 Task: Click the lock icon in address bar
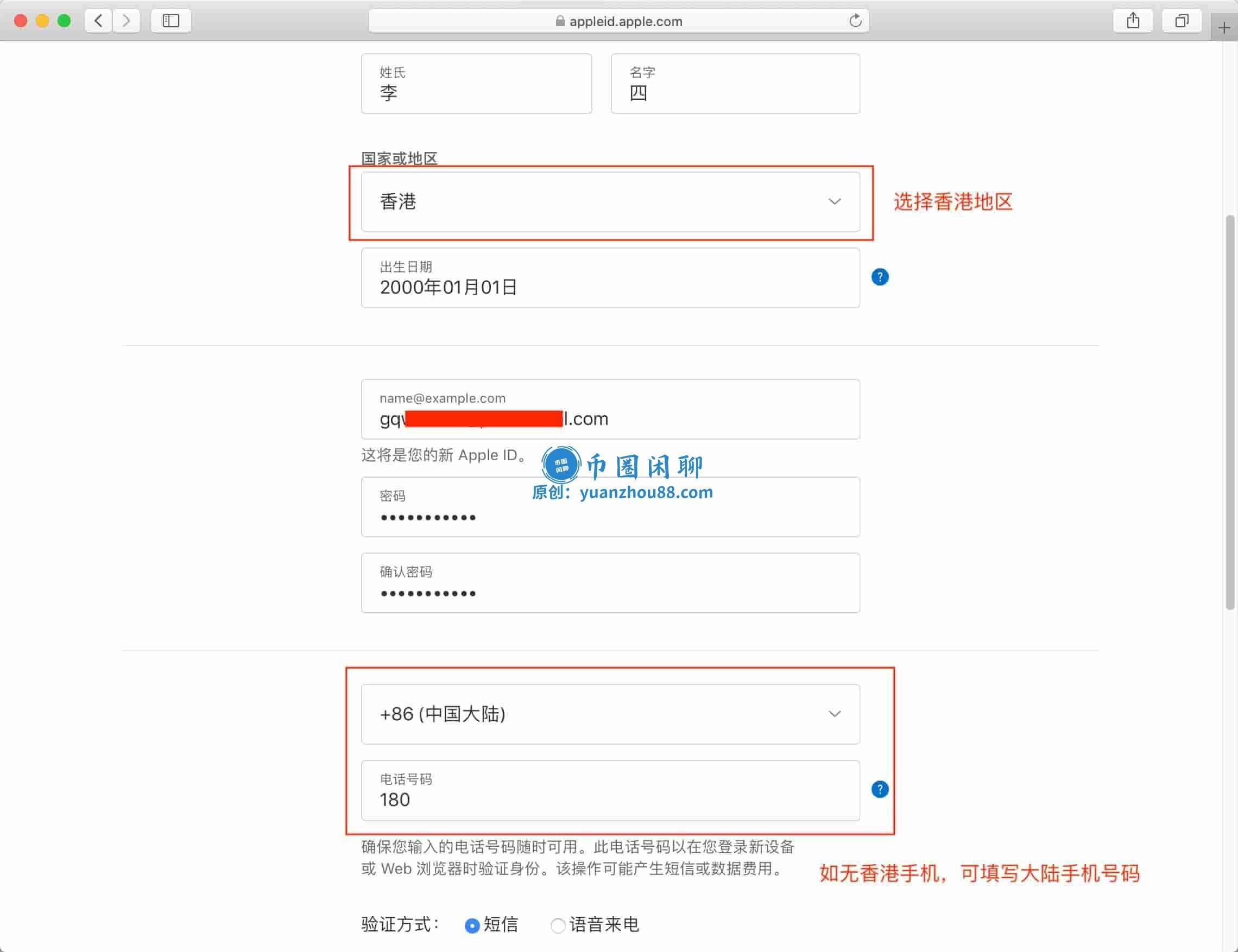tap(559, 21)
